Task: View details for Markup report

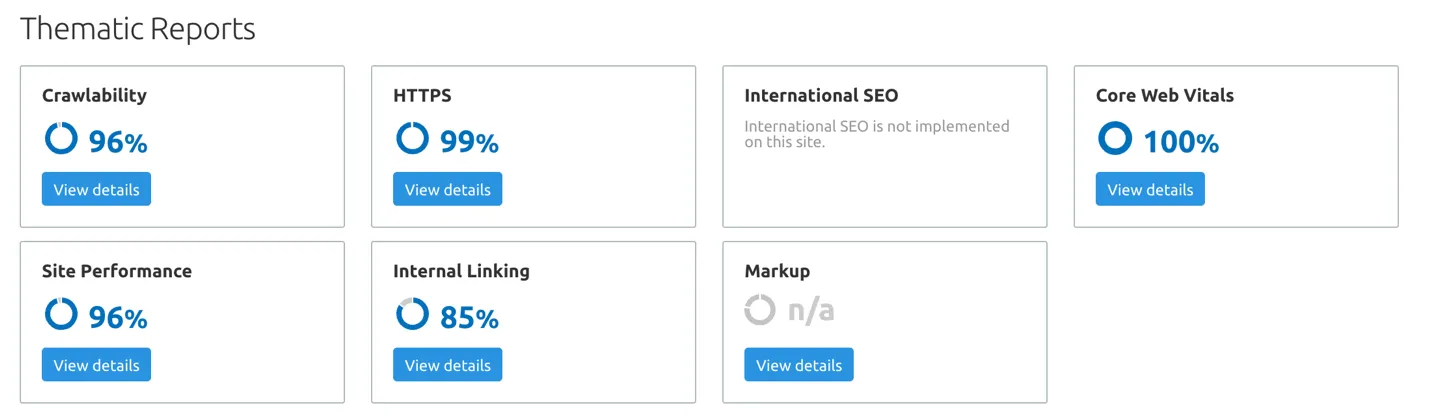Action: (799, 365)
